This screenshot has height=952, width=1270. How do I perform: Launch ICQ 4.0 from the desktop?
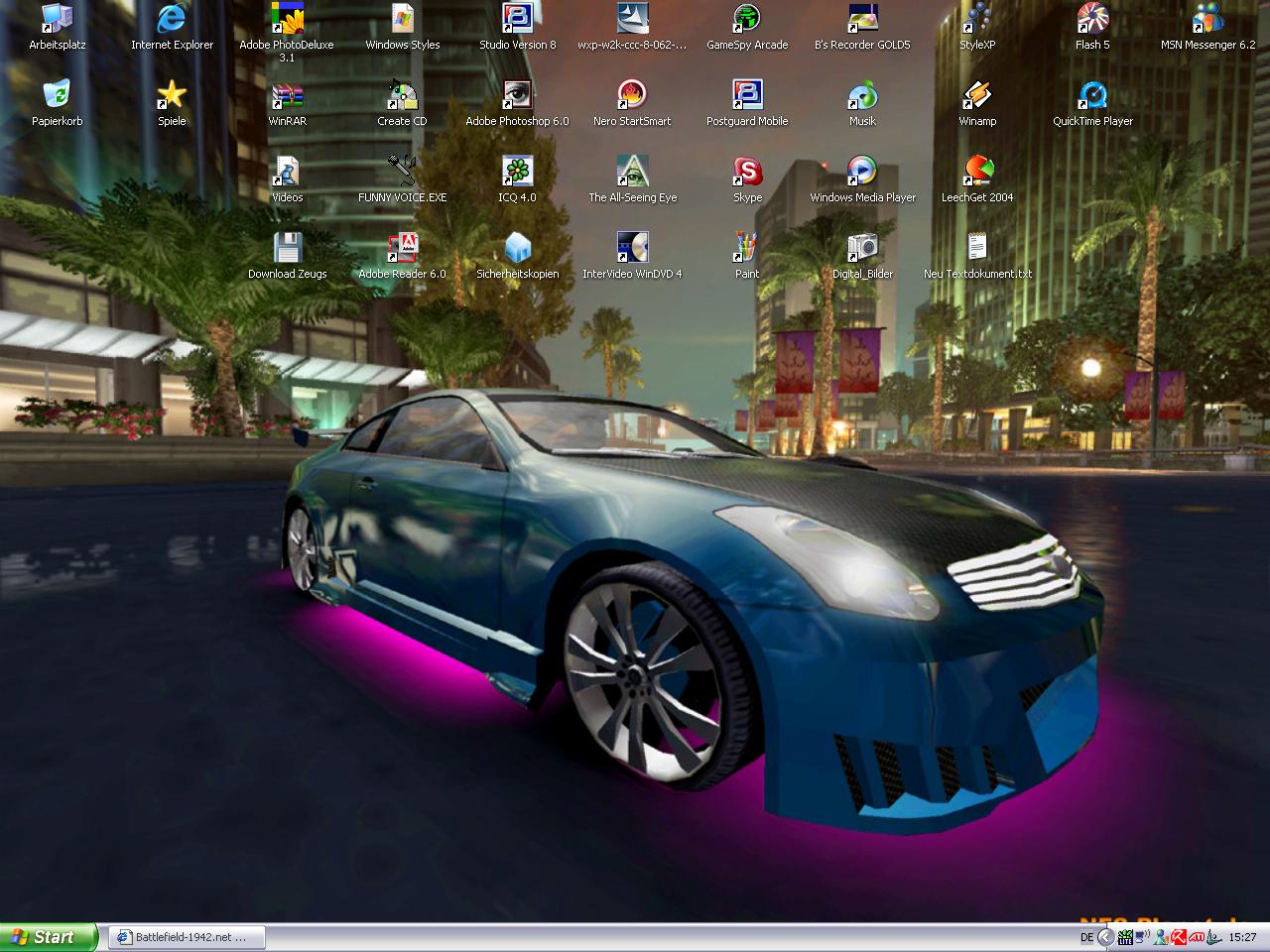517,179
